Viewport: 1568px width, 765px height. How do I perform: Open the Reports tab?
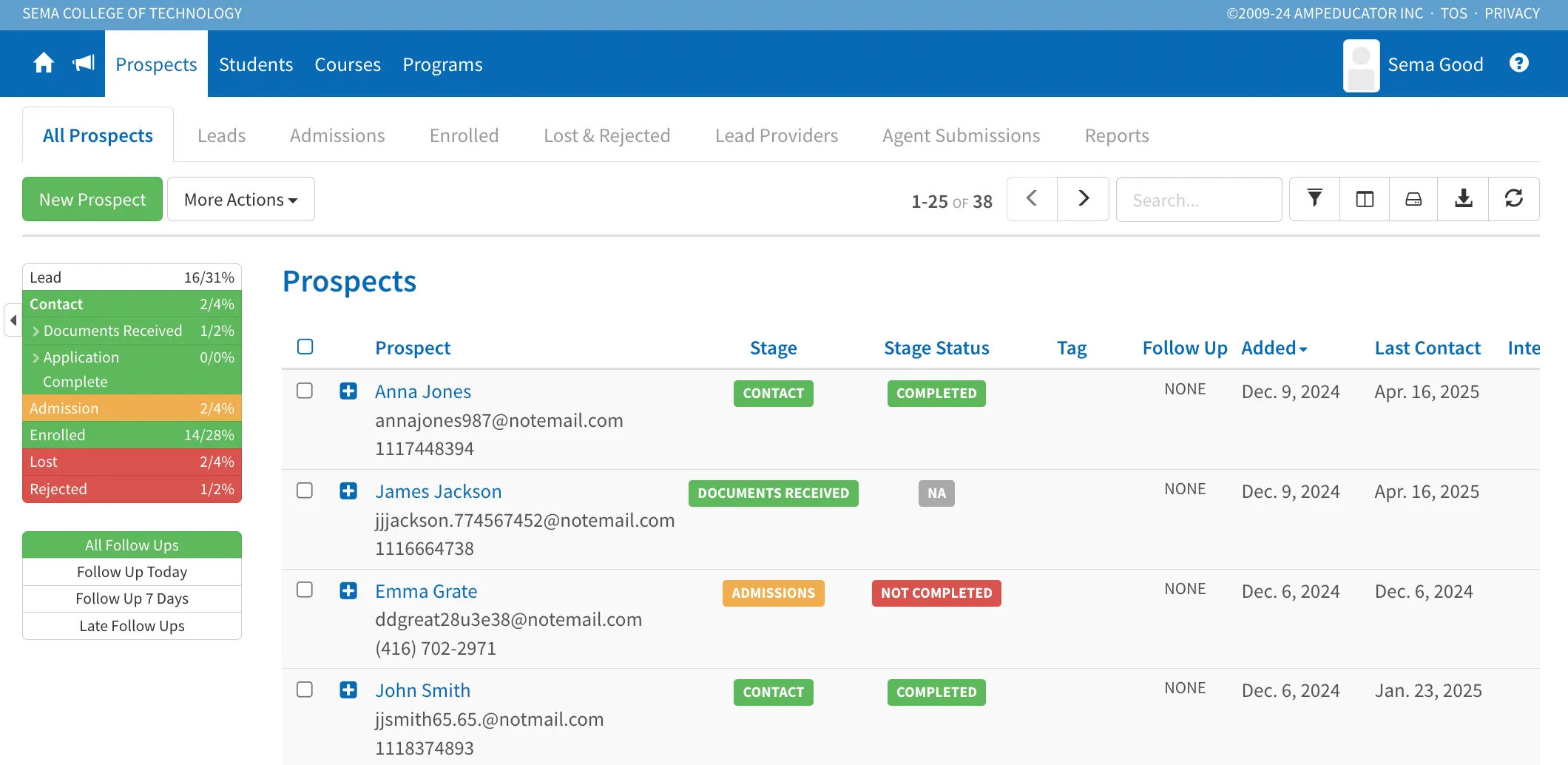click(x=1117, y=135)
